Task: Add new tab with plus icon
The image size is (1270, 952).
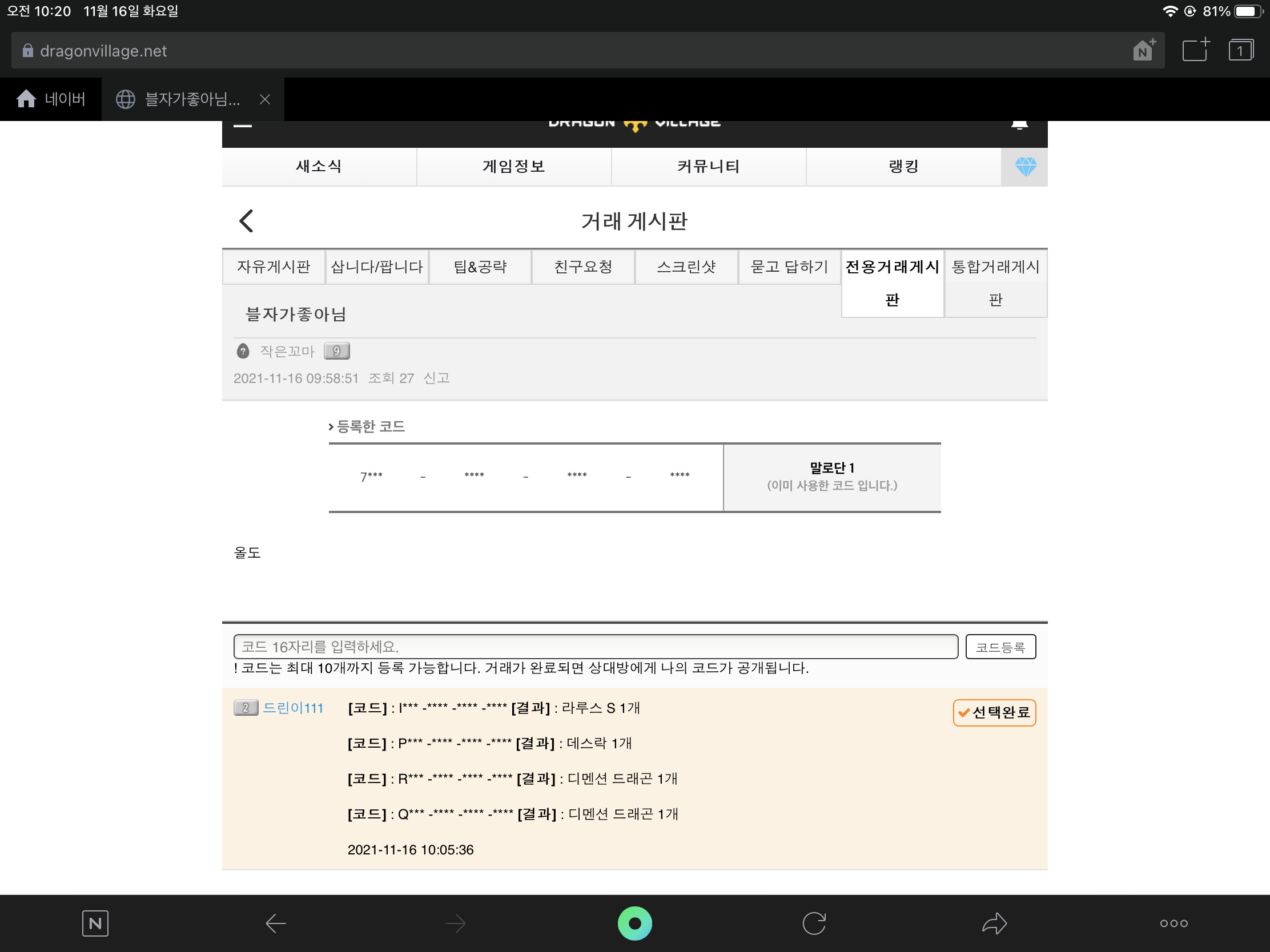Action: click(x=1196, y=50)
